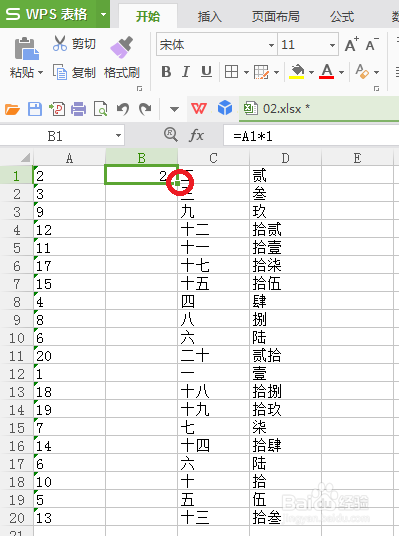The width and height of the screenshot is (399, 536).
Task: Expand the draw border dropdown arrow
Action: 276,72
